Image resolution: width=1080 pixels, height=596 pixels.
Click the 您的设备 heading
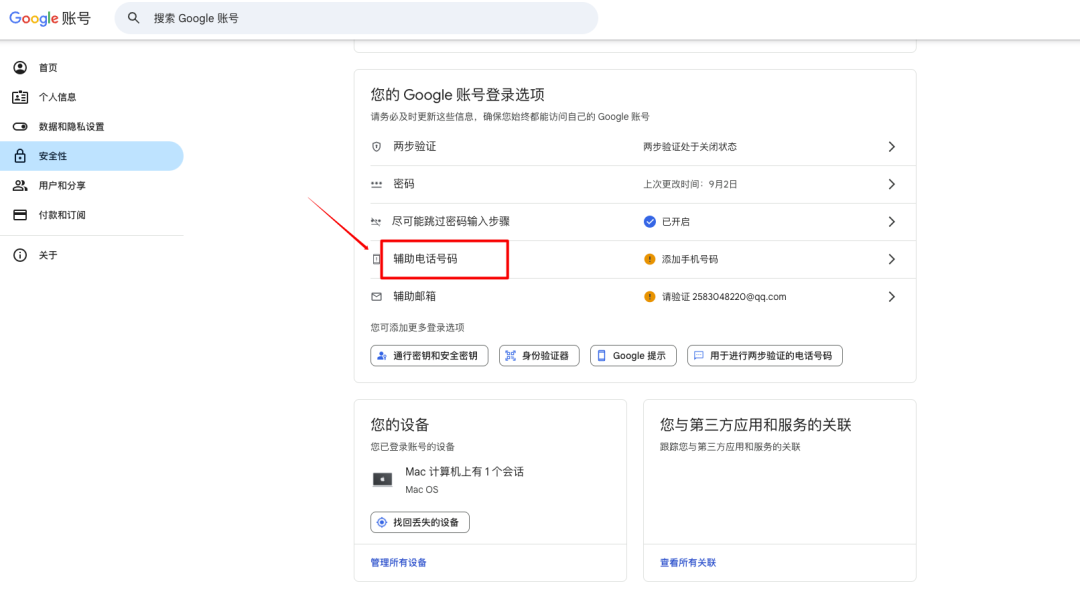[x=399, y=424]
